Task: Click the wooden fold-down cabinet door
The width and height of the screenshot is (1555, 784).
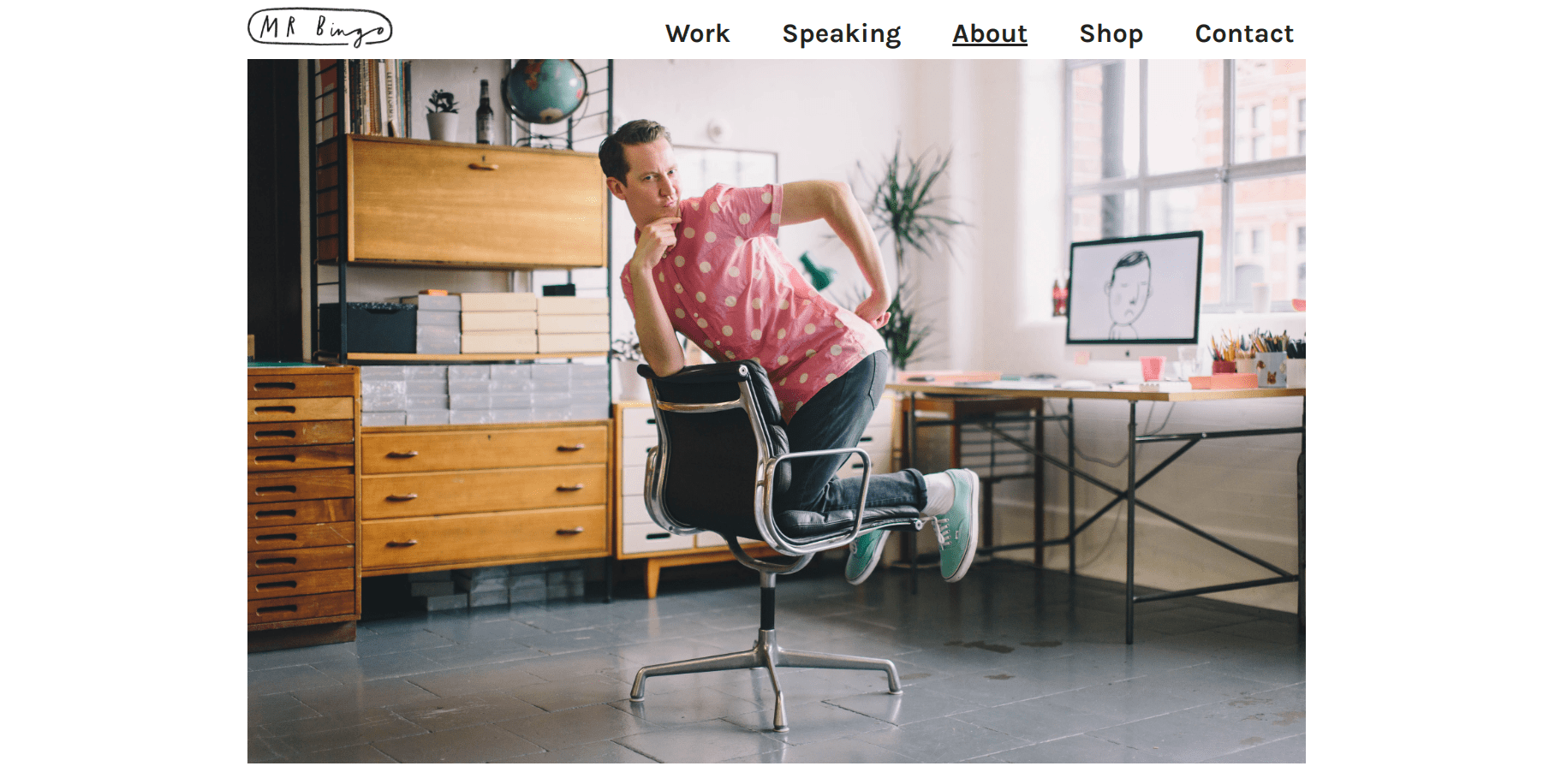Action: [x=477, y=202]
